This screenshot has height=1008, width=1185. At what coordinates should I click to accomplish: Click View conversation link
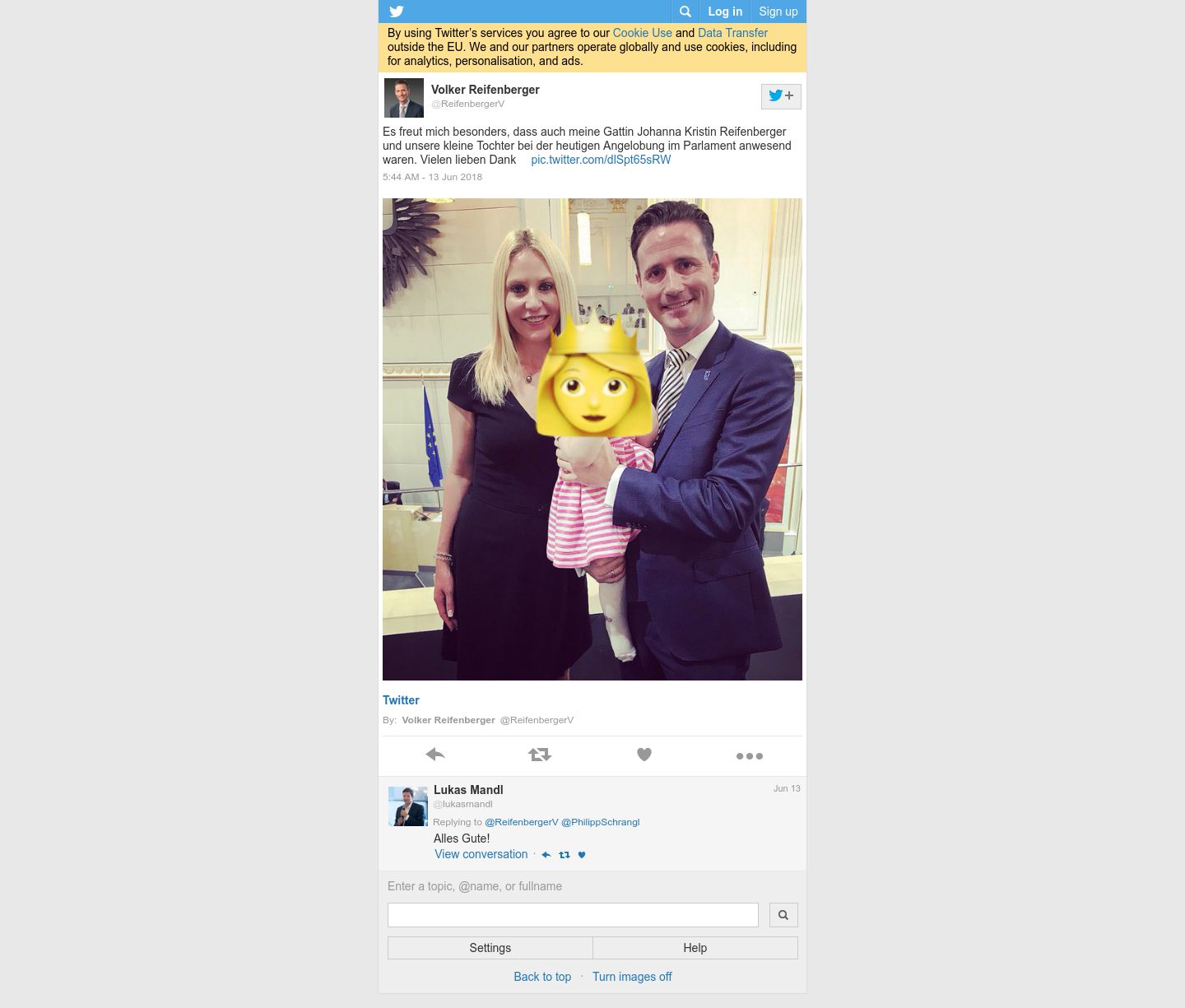(481, 854)
